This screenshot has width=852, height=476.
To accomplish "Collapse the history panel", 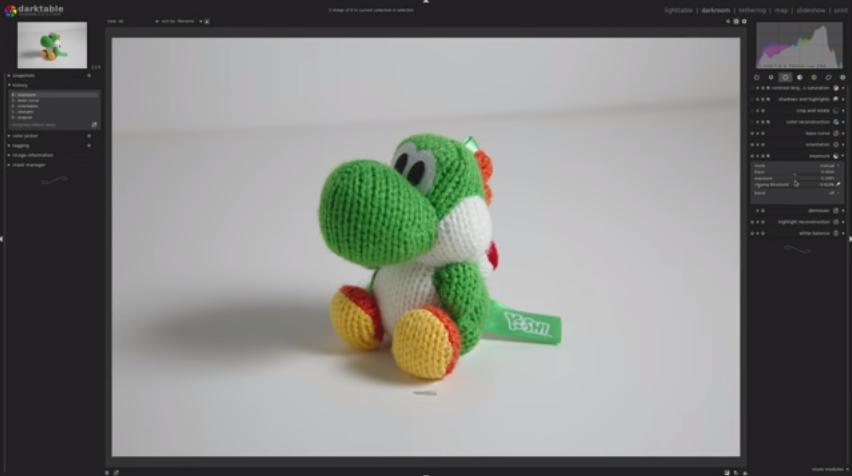I will tap(18, 85).
